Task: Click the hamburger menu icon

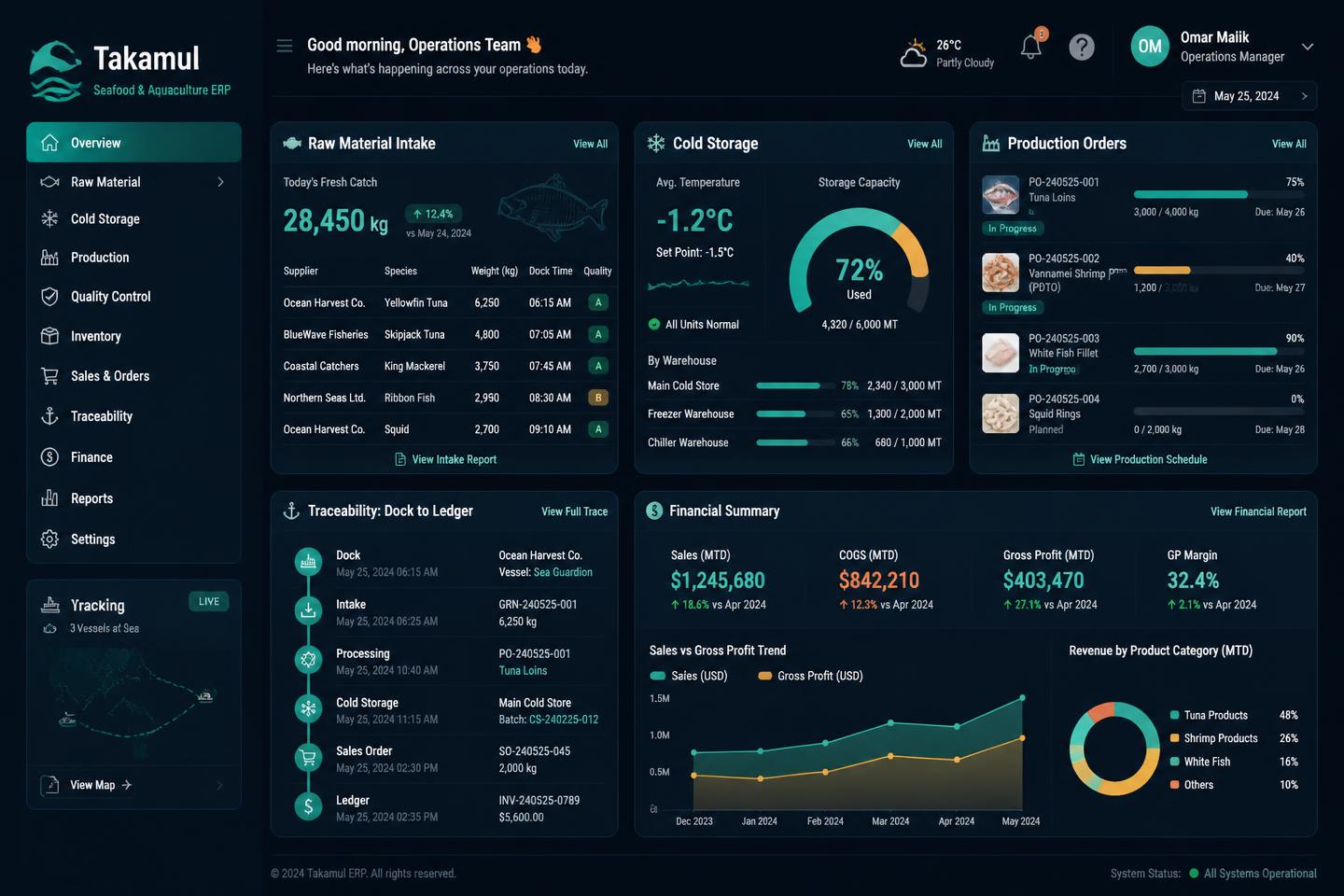Action: [x=285, y=46]
